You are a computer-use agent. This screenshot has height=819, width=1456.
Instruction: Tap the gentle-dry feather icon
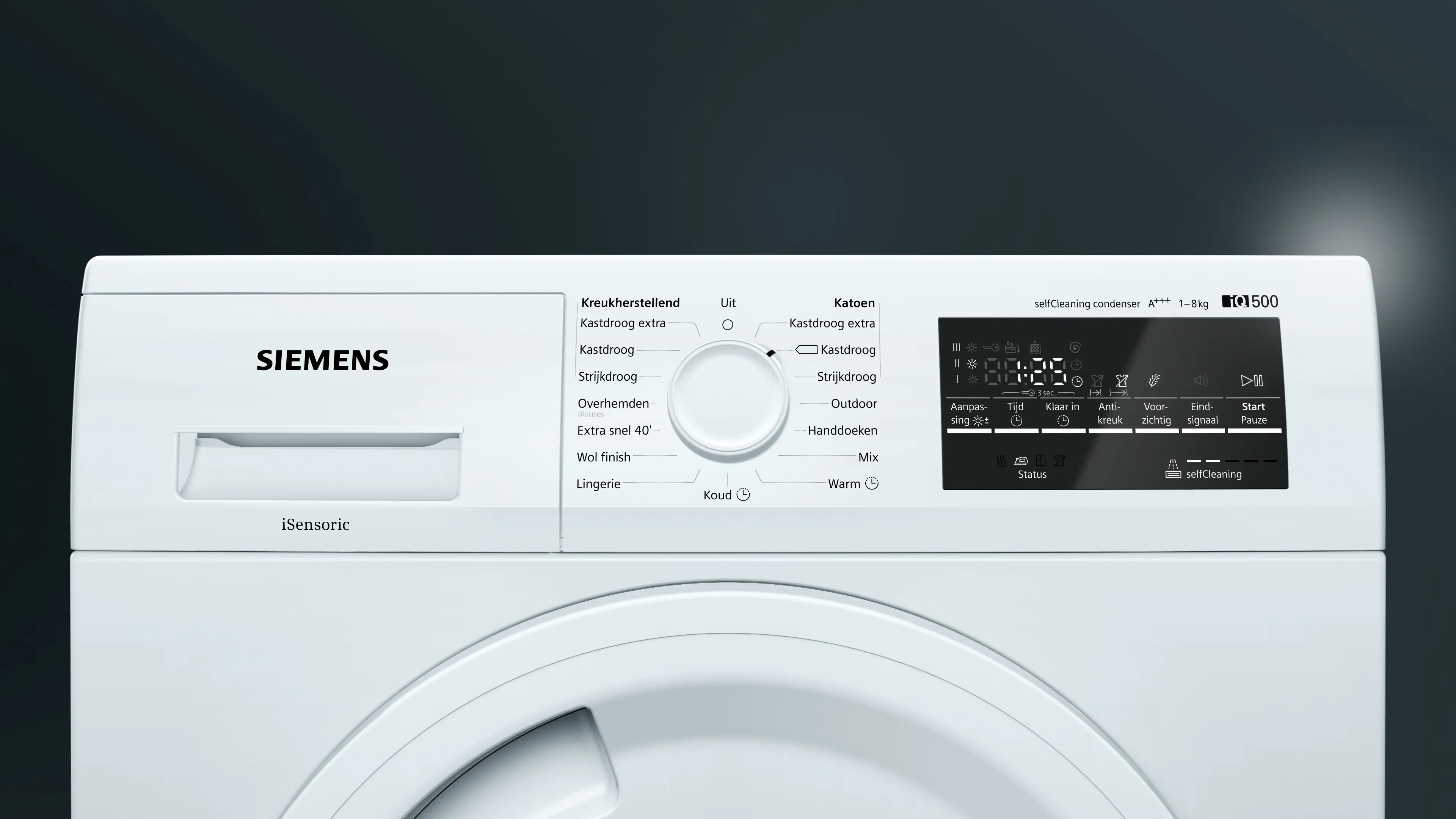1154,380
